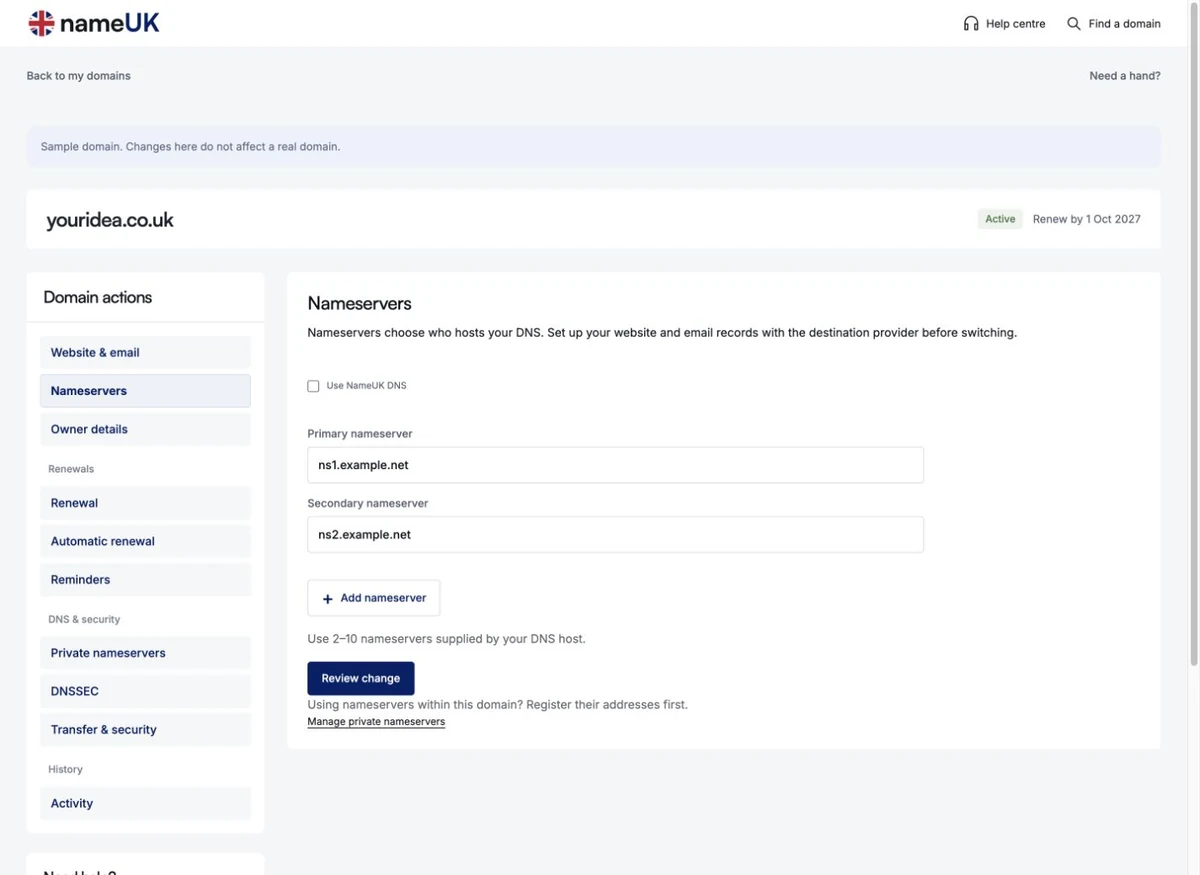Screen dimensions: 1200x875
Task: Select Website & email in Domain actions
Action: [x=145, y=353]
